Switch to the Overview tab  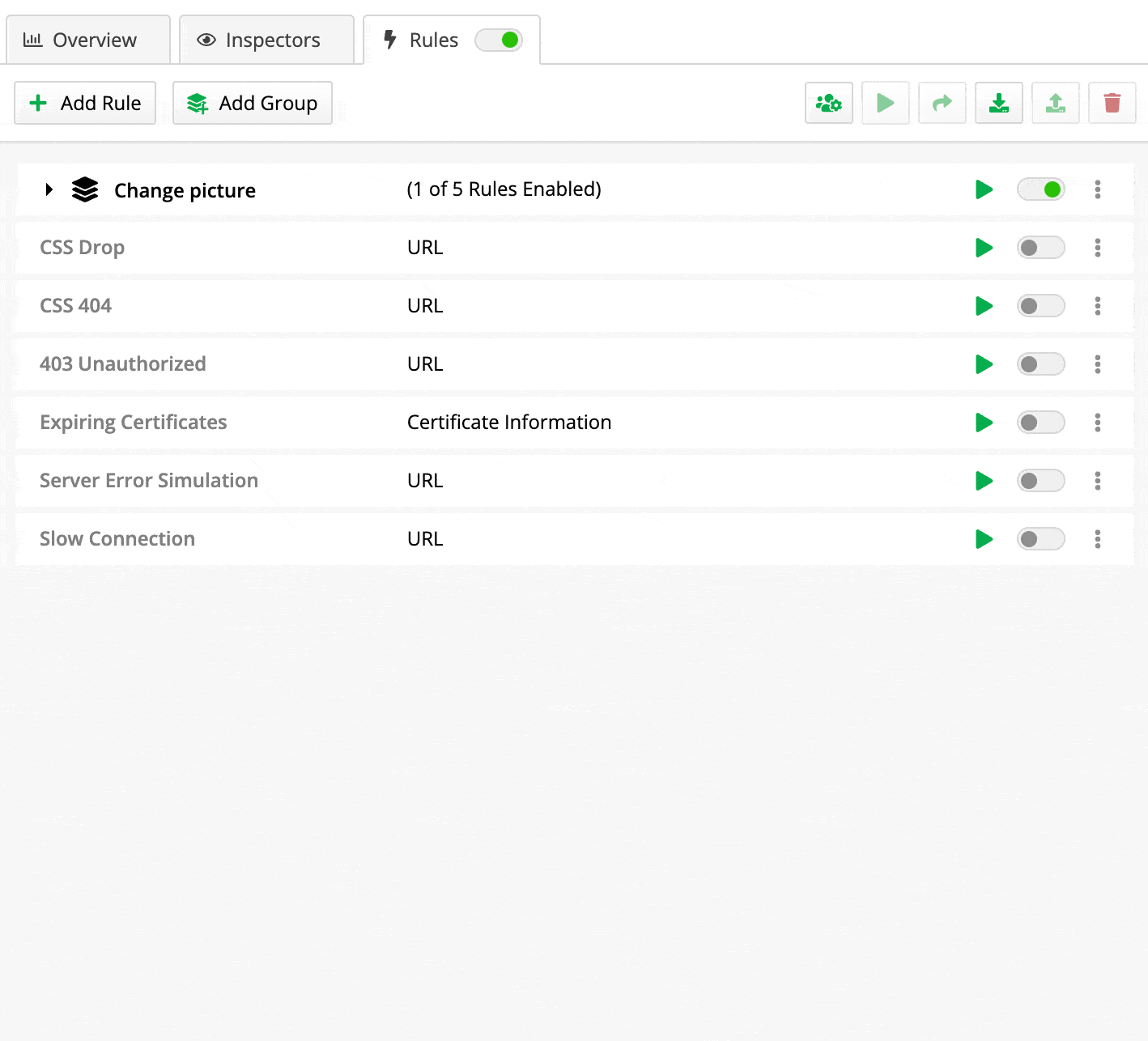click(88, 40)
